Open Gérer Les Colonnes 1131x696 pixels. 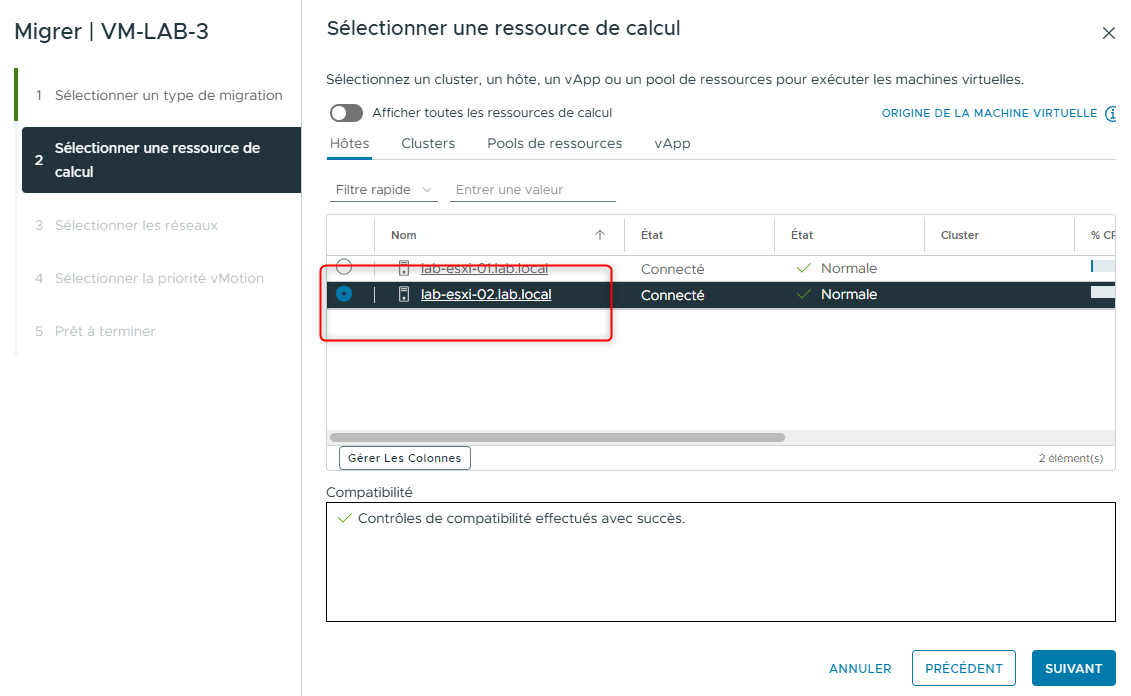point(404,458)
